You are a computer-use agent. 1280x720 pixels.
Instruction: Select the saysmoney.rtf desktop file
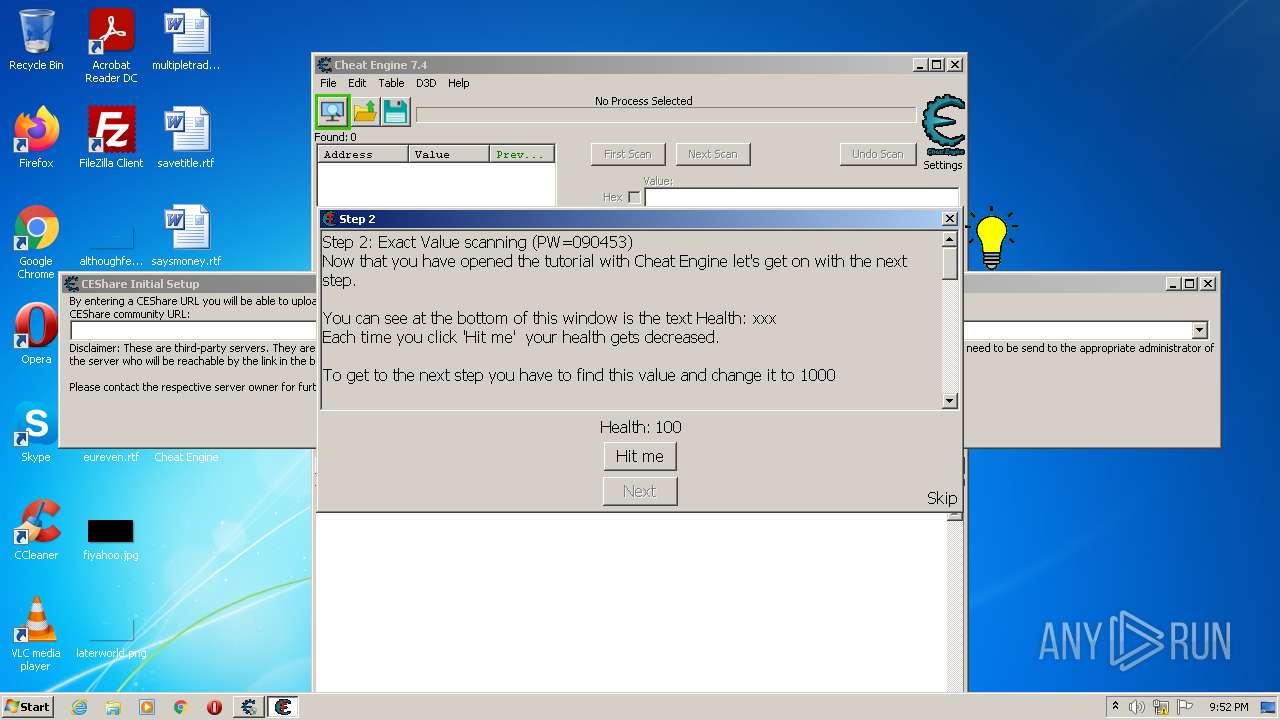pos(186,236)
